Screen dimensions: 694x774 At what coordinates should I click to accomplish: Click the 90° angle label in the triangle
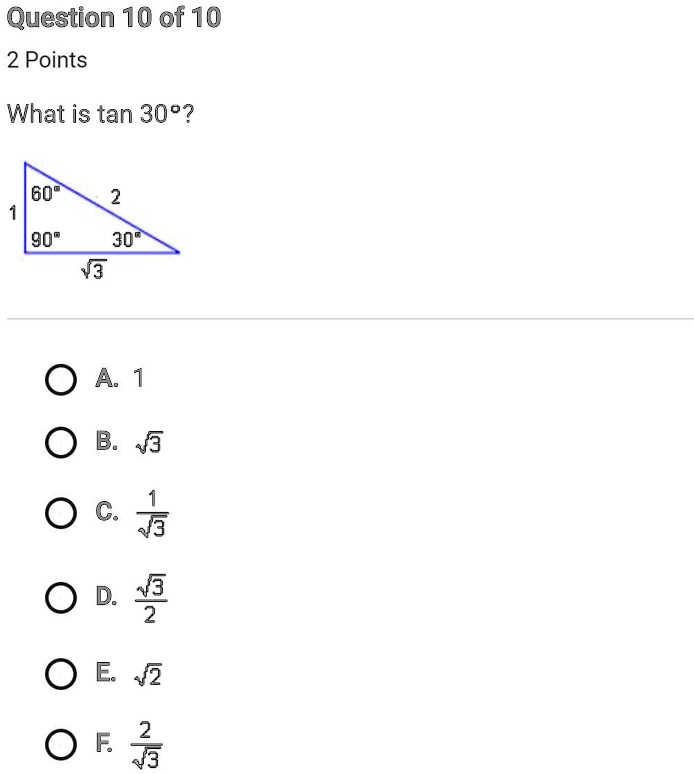[45, 240]
